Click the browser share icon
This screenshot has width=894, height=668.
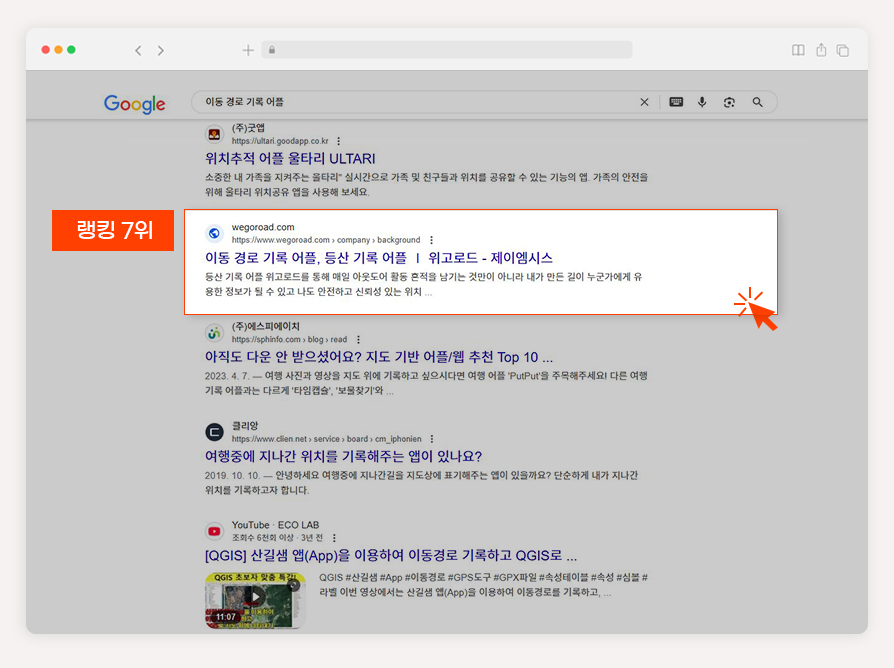pyautogui.click(x=821, y=50)
